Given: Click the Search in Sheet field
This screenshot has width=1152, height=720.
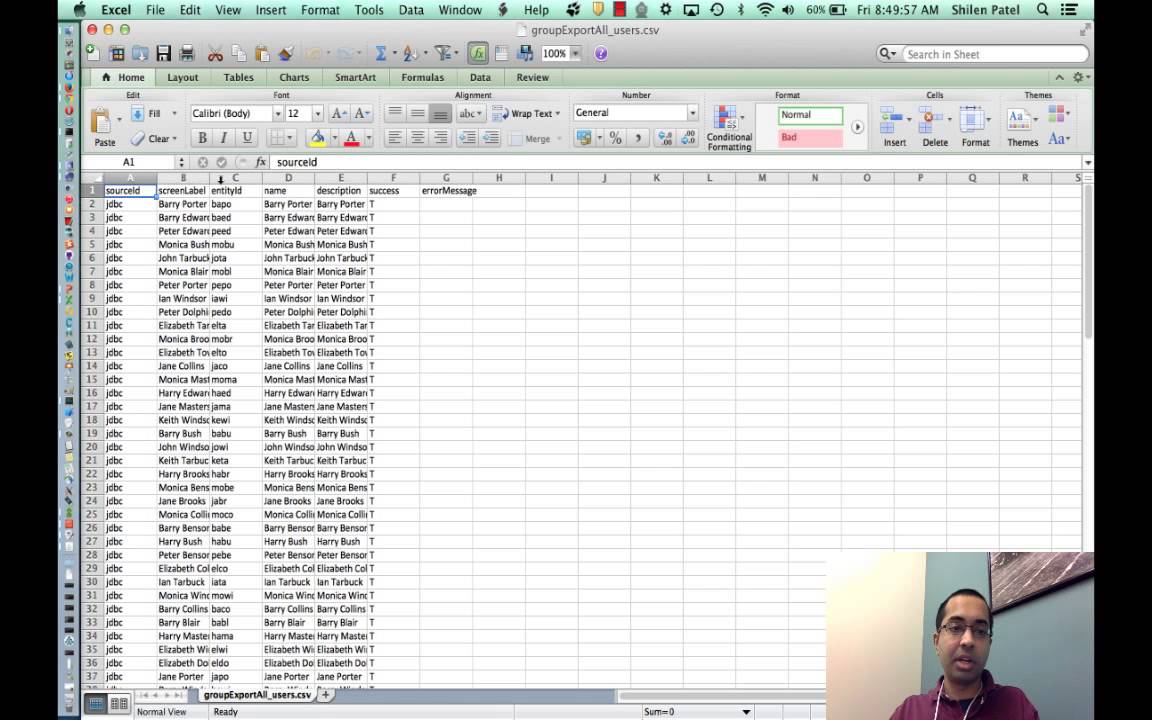Looking at the screenshot, I should click(x=993, y=54).
